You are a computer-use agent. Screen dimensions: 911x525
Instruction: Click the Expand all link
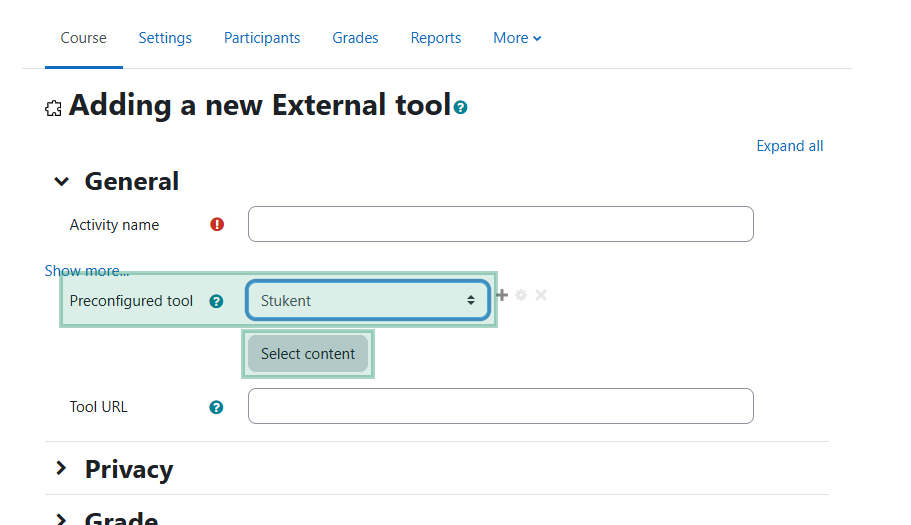(x=790, y=146)
